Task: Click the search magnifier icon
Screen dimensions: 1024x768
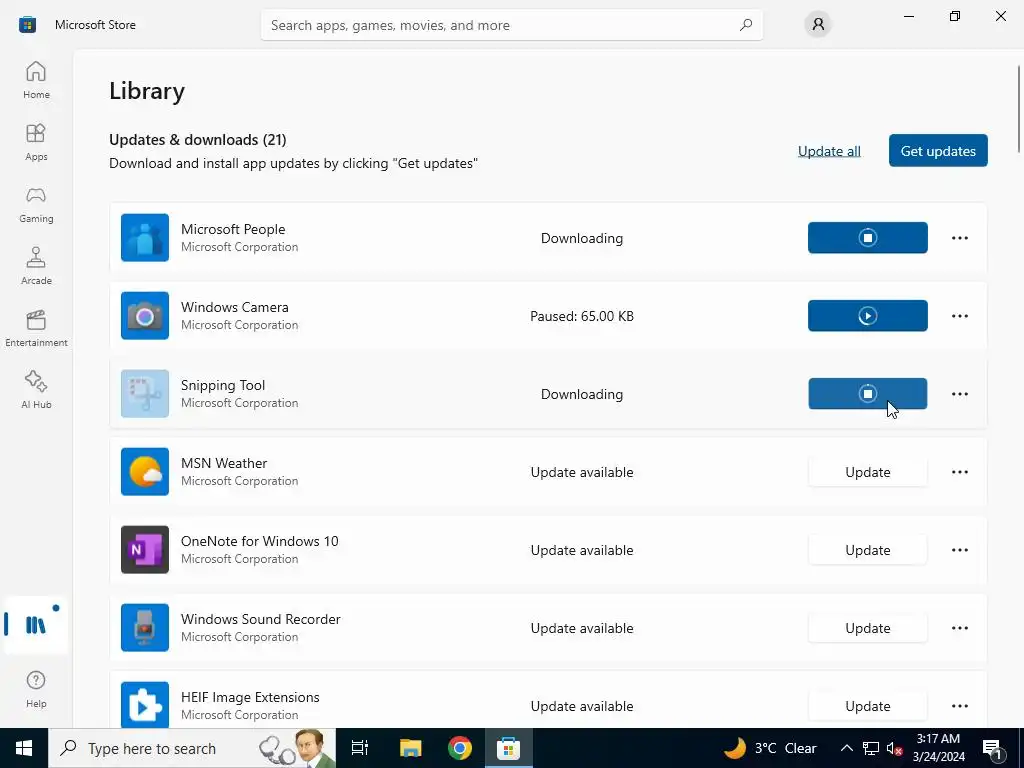Action: (746, 25)
